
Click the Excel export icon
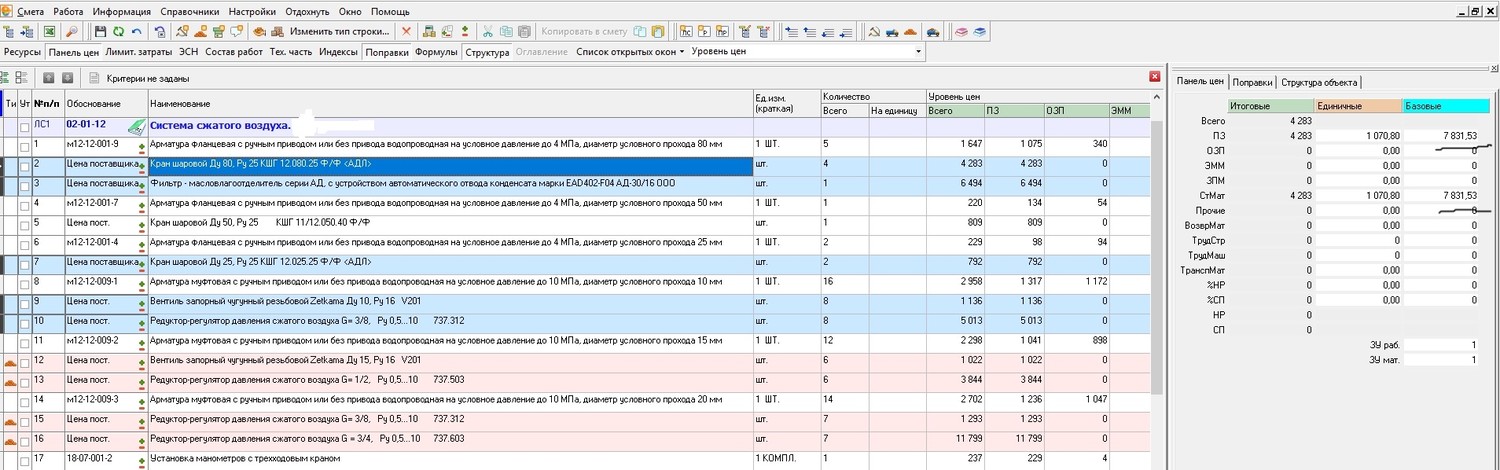(48, 32)
